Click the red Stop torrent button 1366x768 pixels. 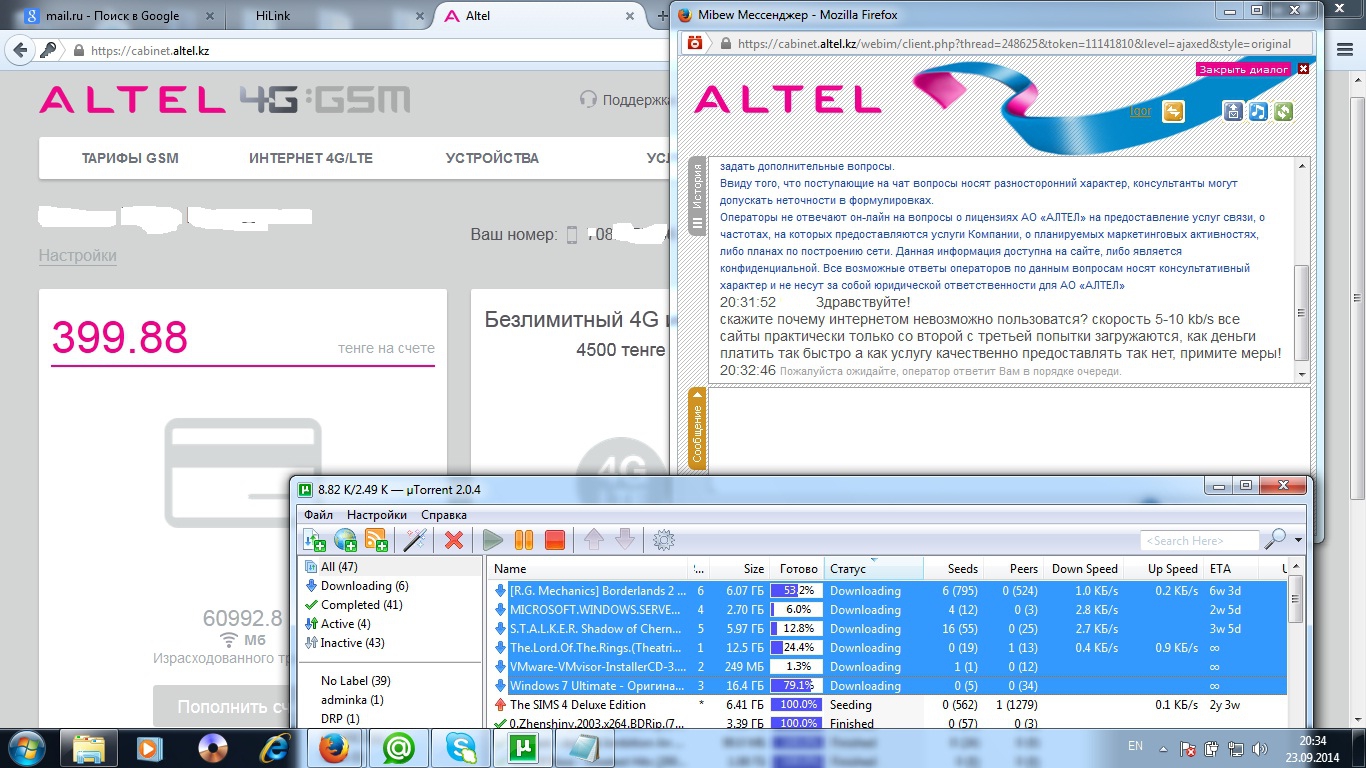[x=555, y=540]
